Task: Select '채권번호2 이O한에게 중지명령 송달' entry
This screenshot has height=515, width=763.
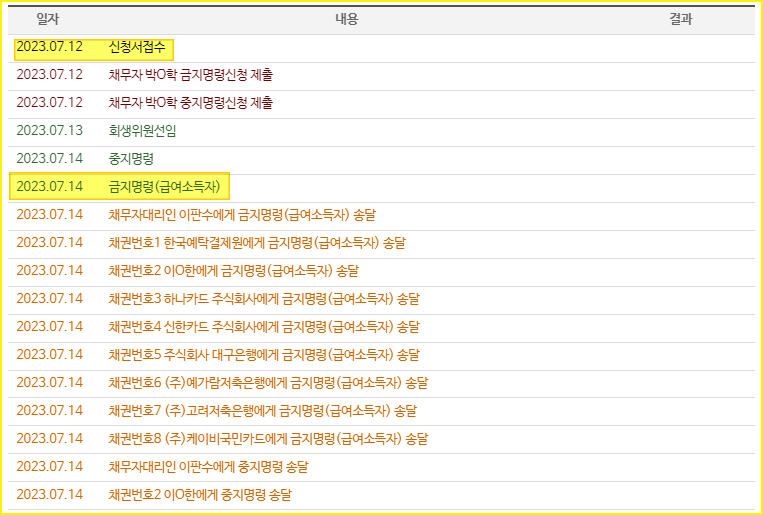Action: [200, 495]
